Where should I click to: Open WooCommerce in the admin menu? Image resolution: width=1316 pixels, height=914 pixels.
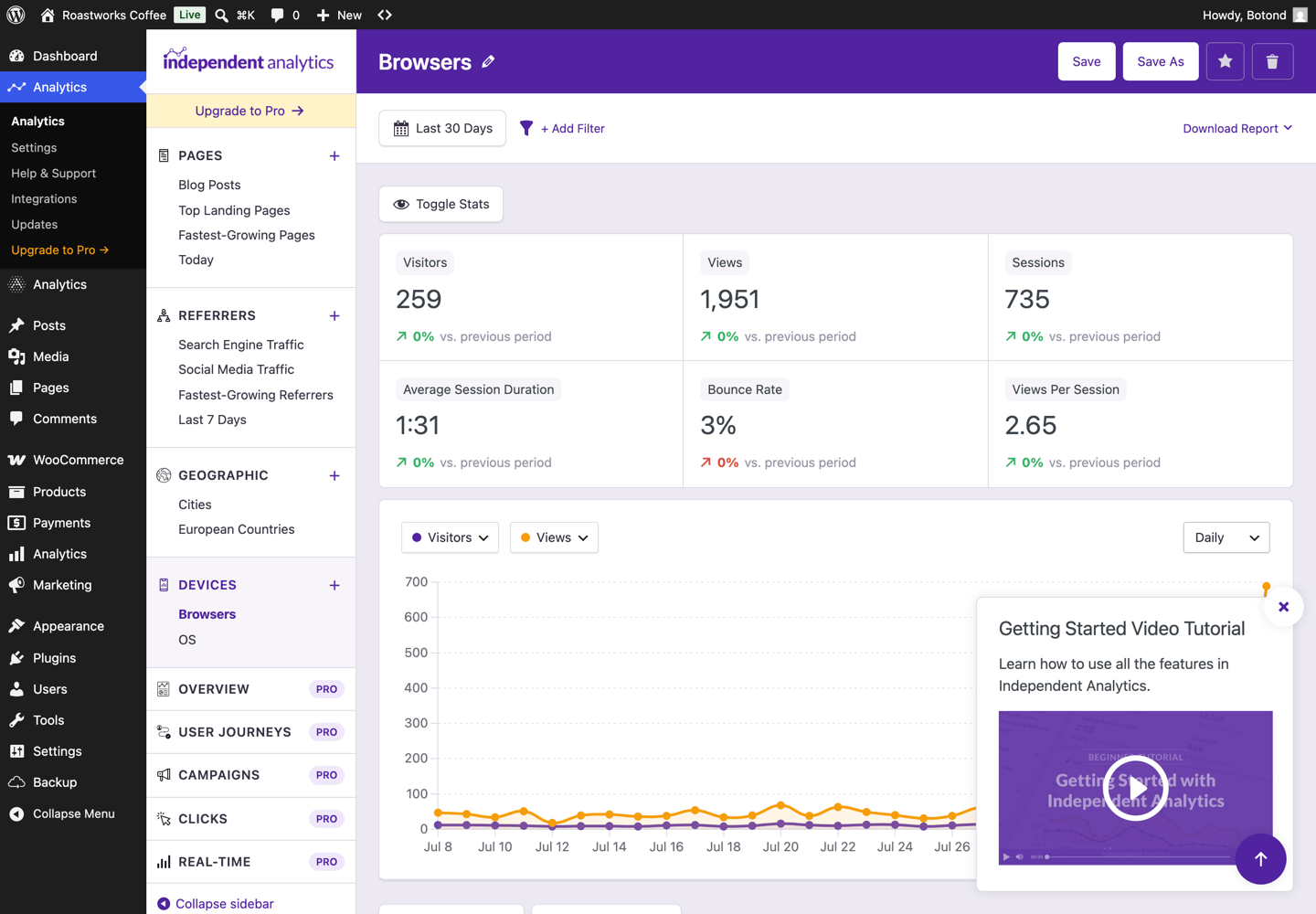point(73,460)
